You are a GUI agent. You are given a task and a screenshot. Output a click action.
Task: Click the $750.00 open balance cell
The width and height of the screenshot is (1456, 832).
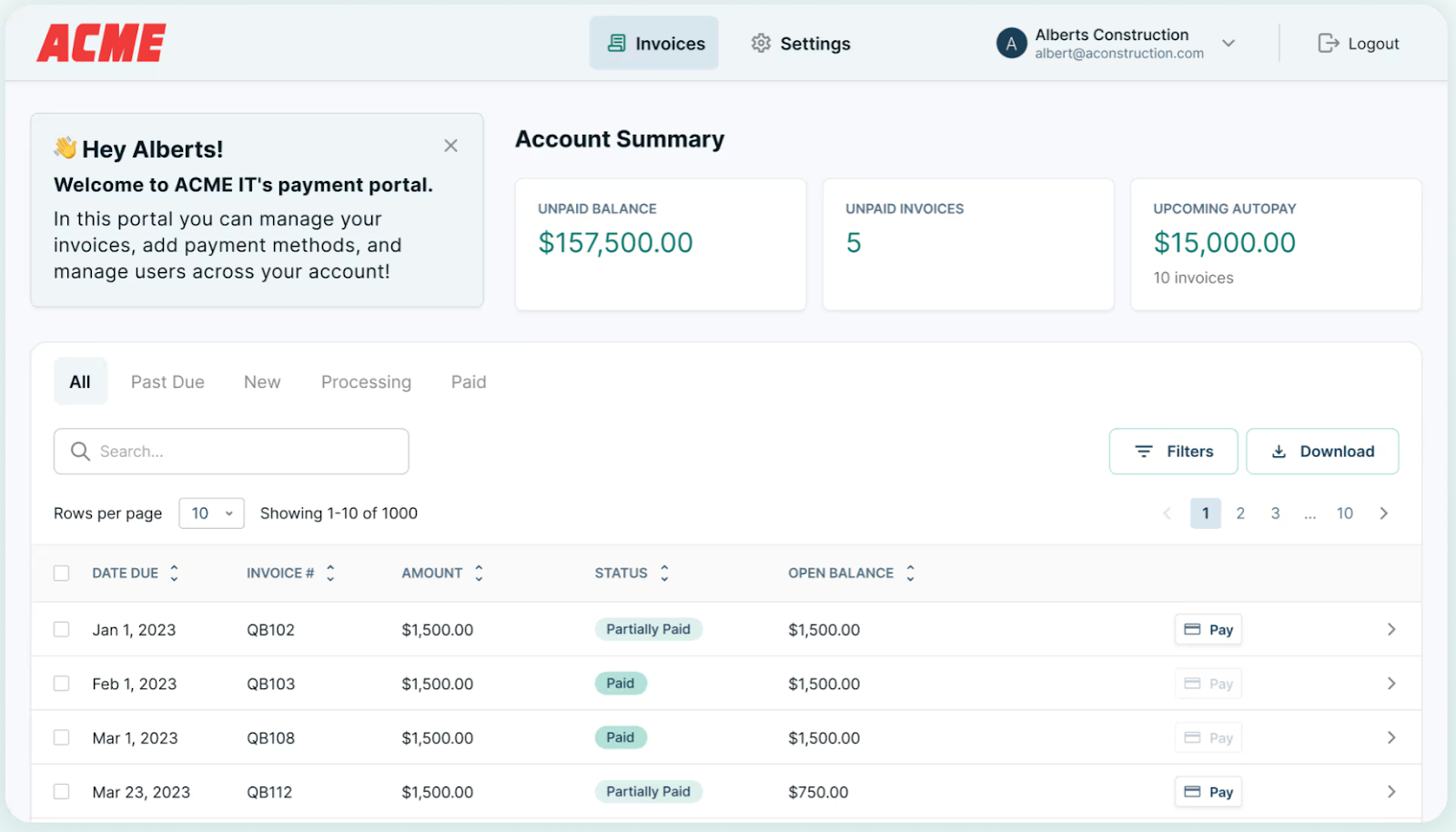(818, 792)
